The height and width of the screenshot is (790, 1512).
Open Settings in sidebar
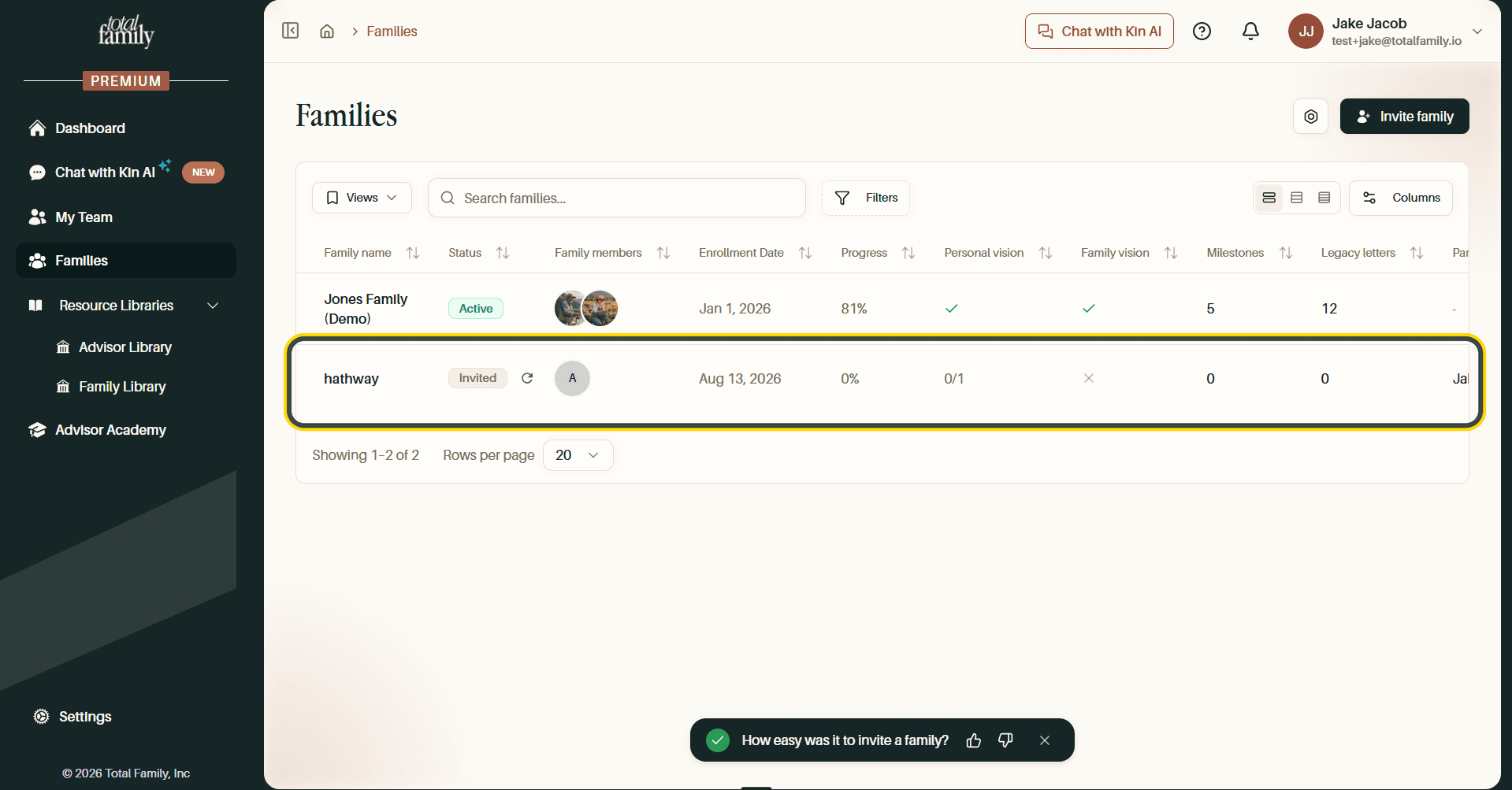(72, 717)
